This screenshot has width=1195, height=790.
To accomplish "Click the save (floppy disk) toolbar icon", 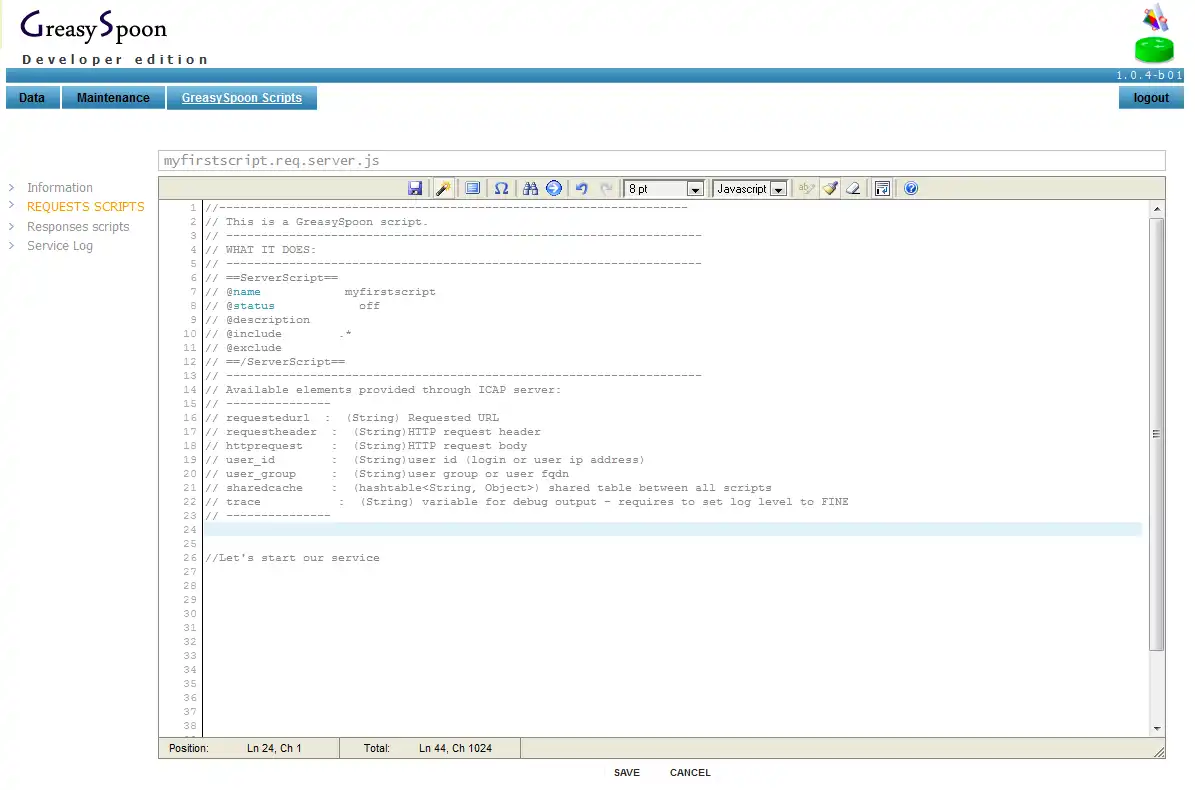I will [x=415, y=188].
